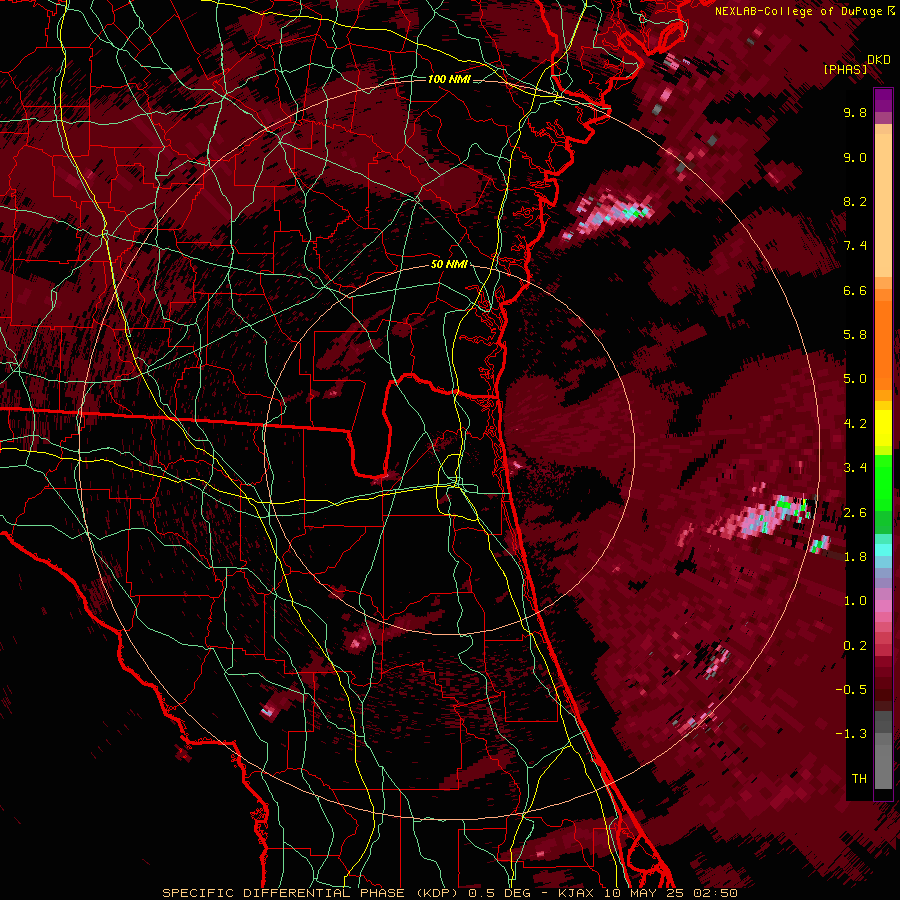The image size is (900, 900).
Task: Click the 1.8 scale value
Action: click(x=855, y=557)
